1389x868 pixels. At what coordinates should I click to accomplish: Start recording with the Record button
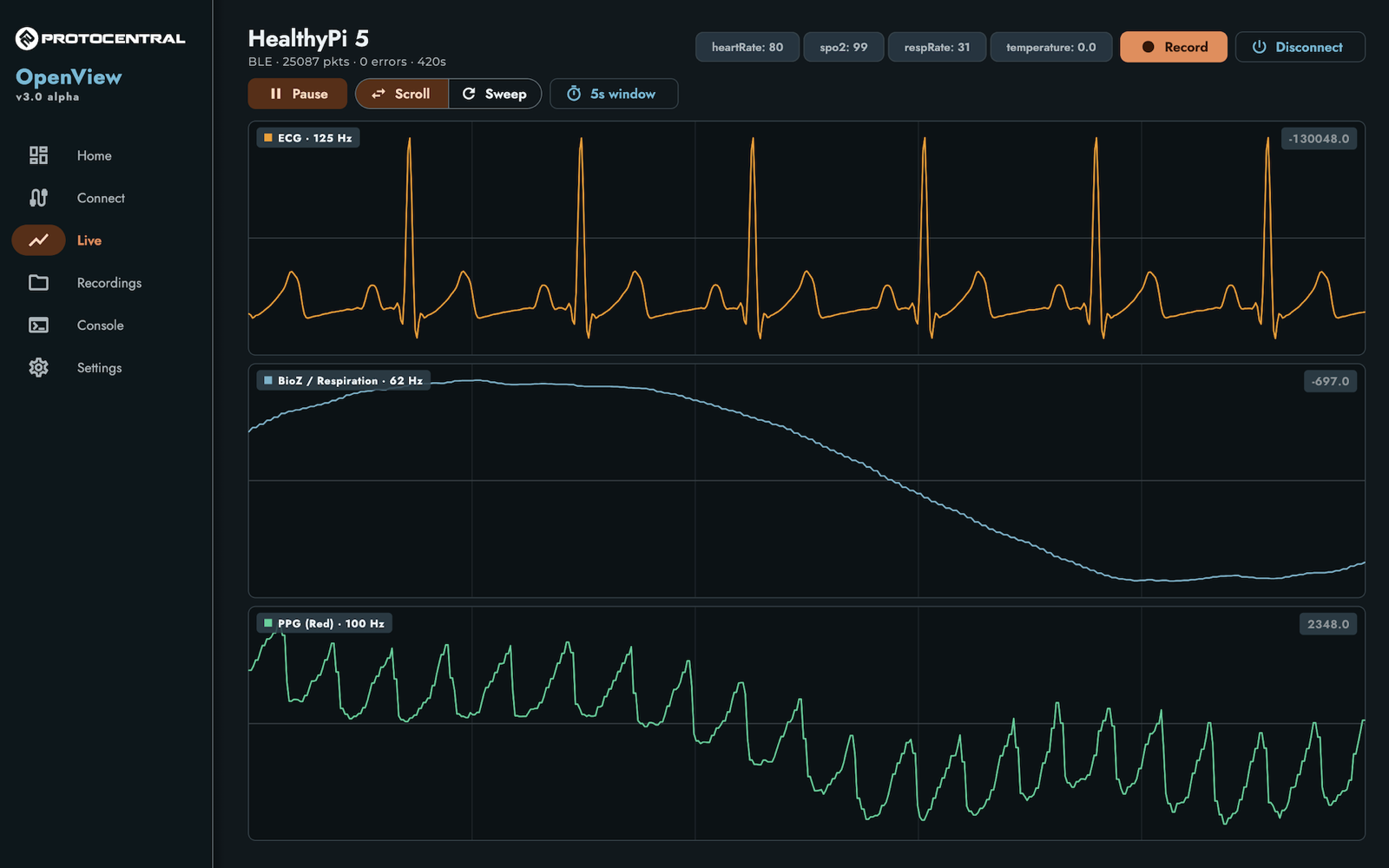(1174, 47)
